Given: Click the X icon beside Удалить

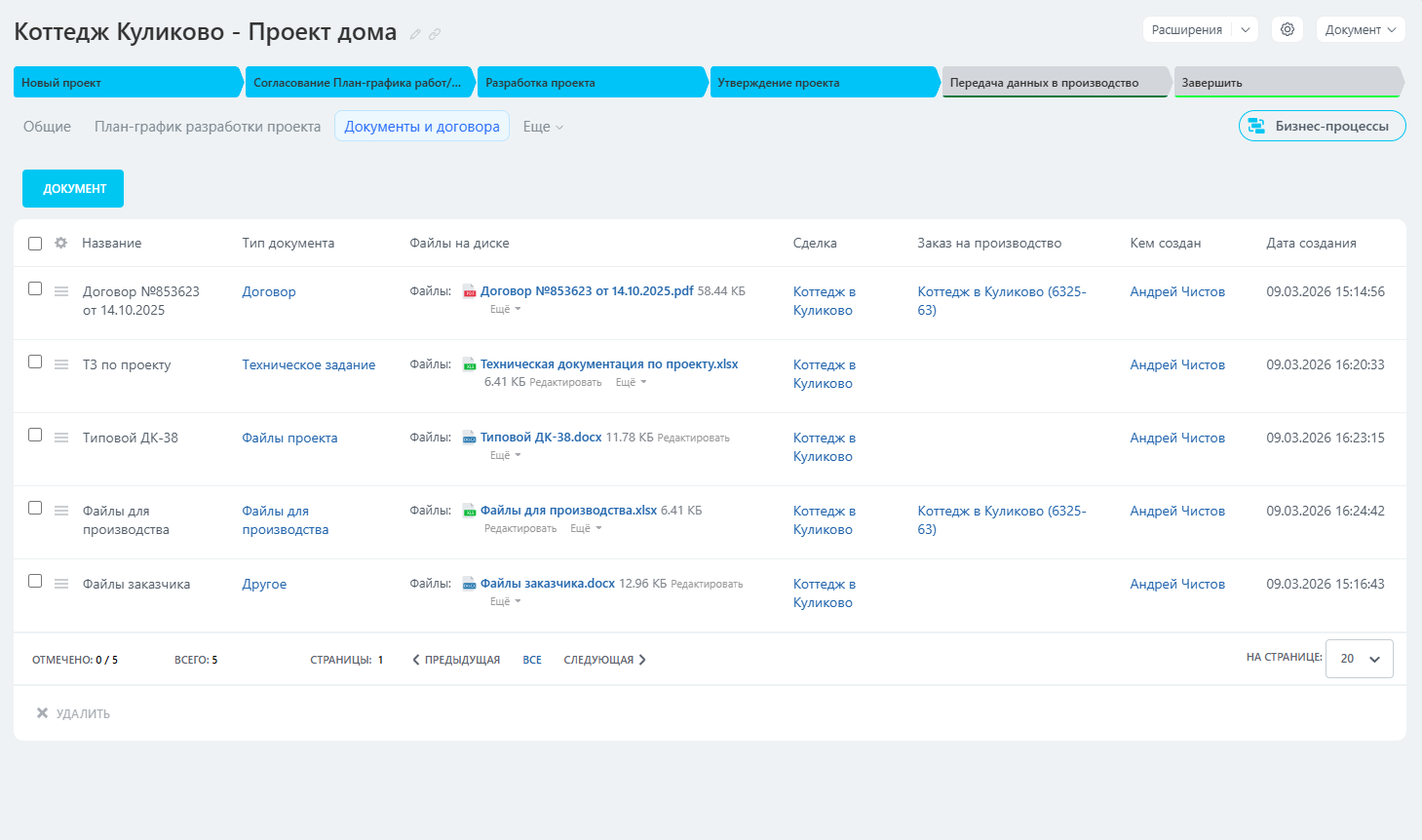Looking at the screenshot, I should click(x=42, y=713).
